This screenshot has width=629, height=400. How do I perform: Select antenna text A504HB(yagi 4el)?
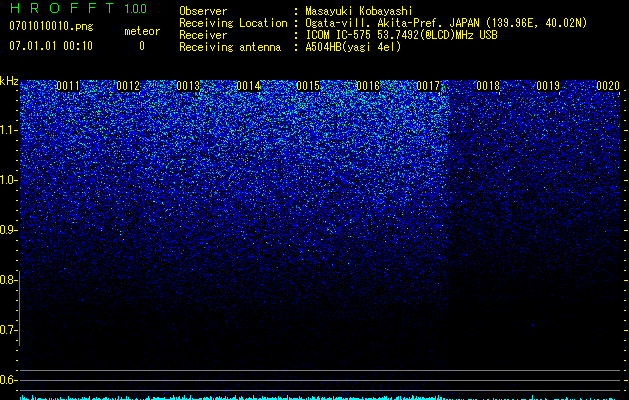[353, 47]
